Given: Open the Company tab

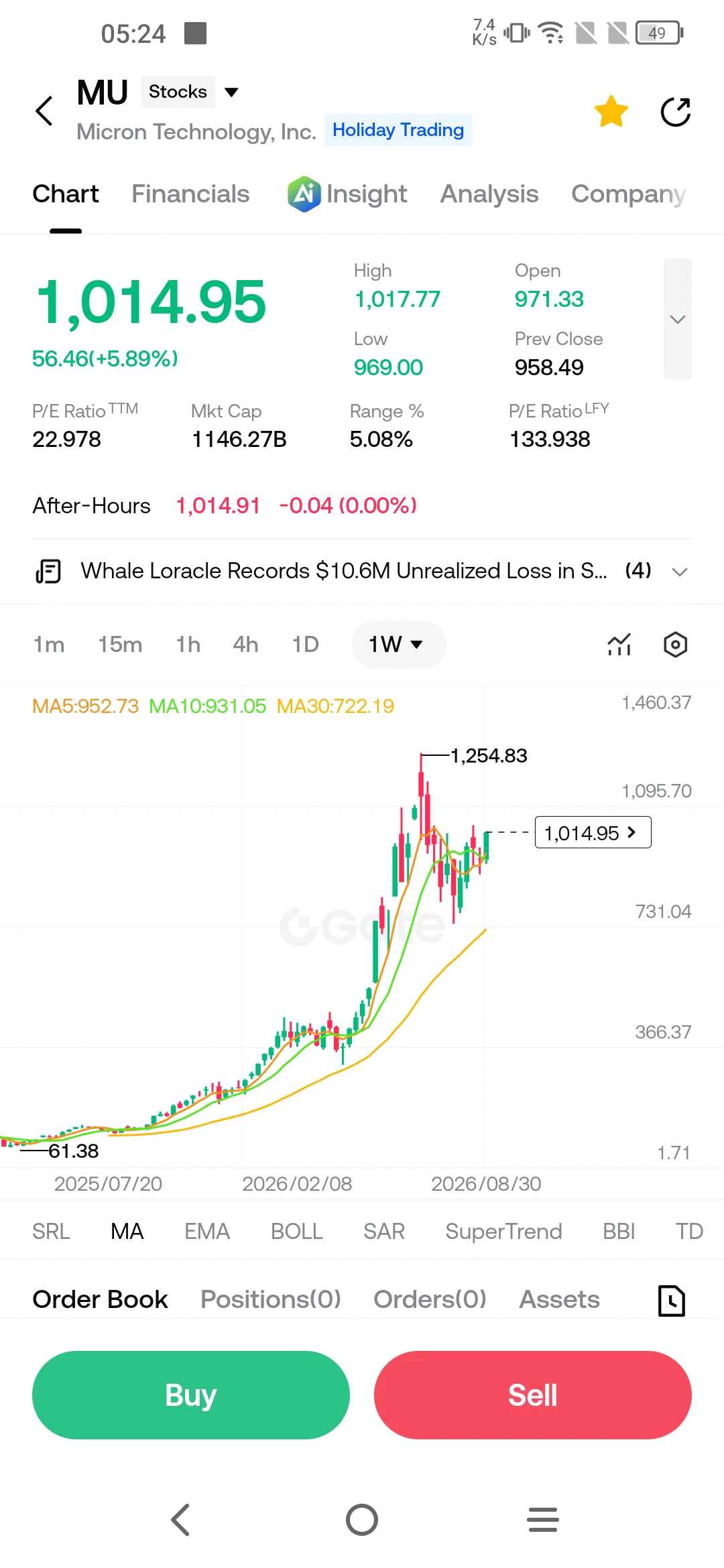Looking at the screenshot, I should click(x=629, y=194).
